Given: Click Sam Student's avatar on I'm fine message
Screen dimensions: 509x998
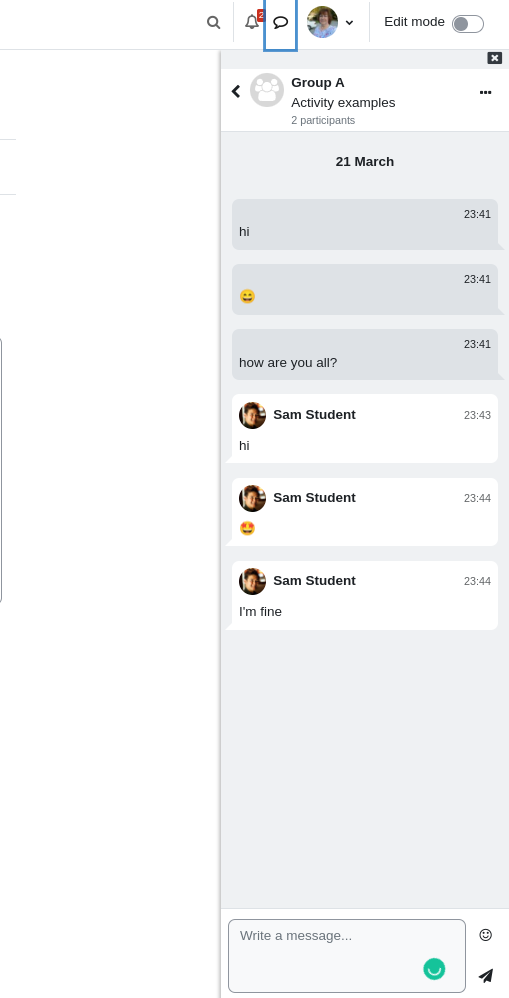Looking at the screenshot, I should 253,581.
